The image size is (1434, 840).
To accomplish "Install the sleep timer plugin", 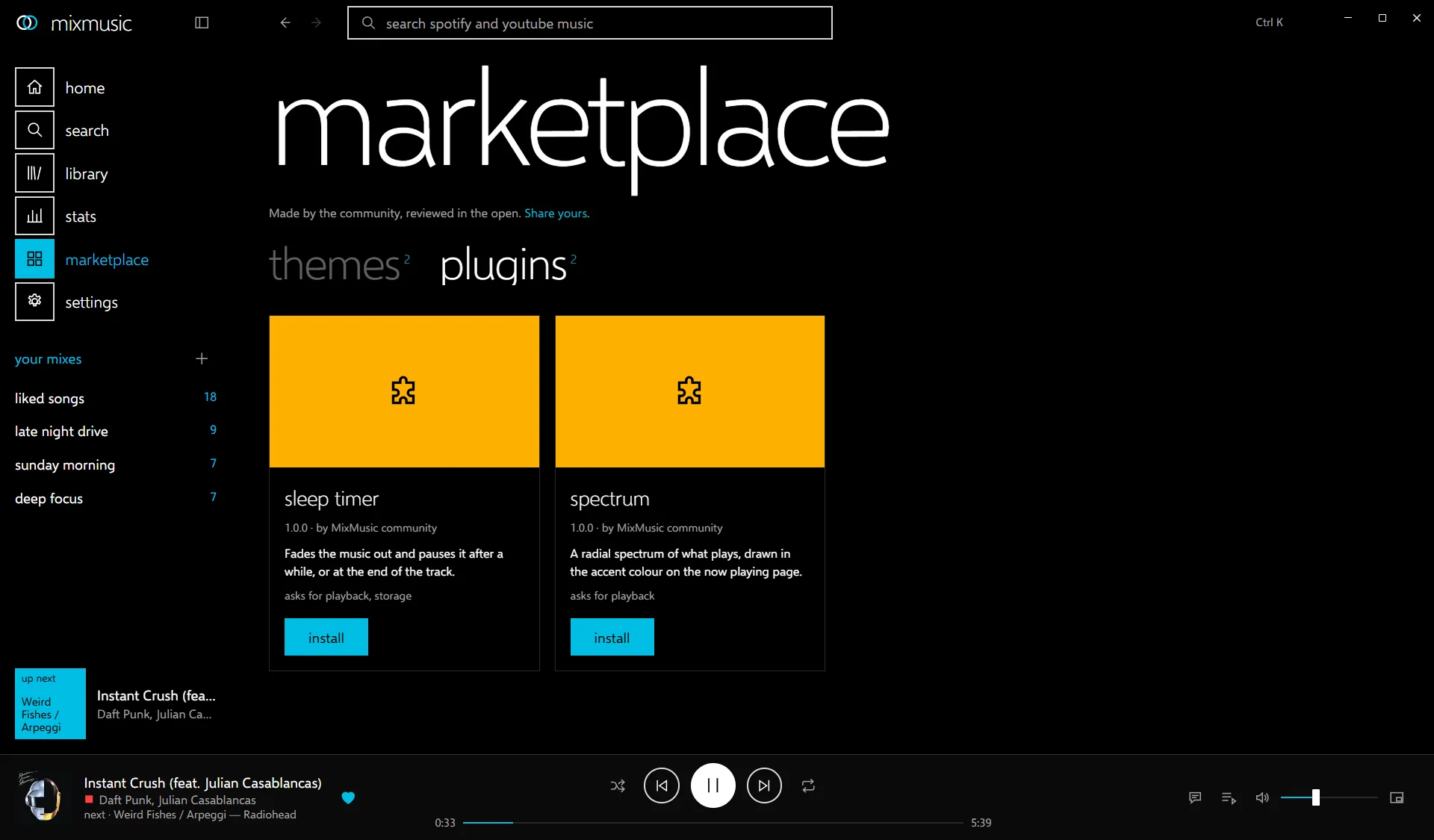I will [x=326, y=637].
